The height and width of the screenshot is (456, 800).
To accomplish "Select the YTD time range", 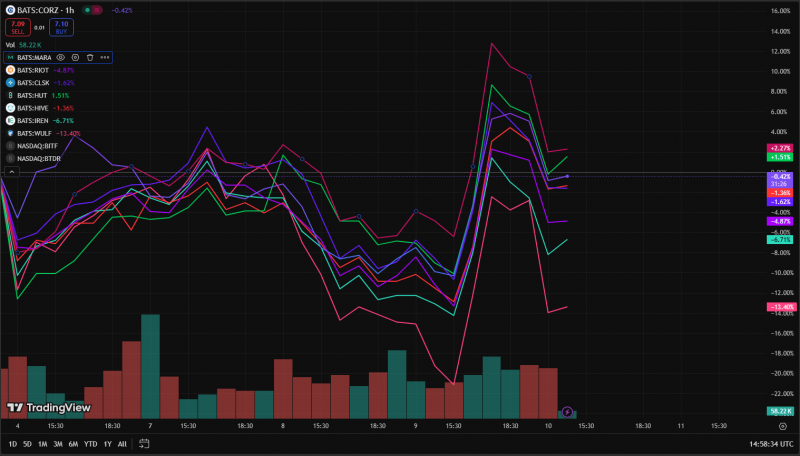I will pos(90,444).
